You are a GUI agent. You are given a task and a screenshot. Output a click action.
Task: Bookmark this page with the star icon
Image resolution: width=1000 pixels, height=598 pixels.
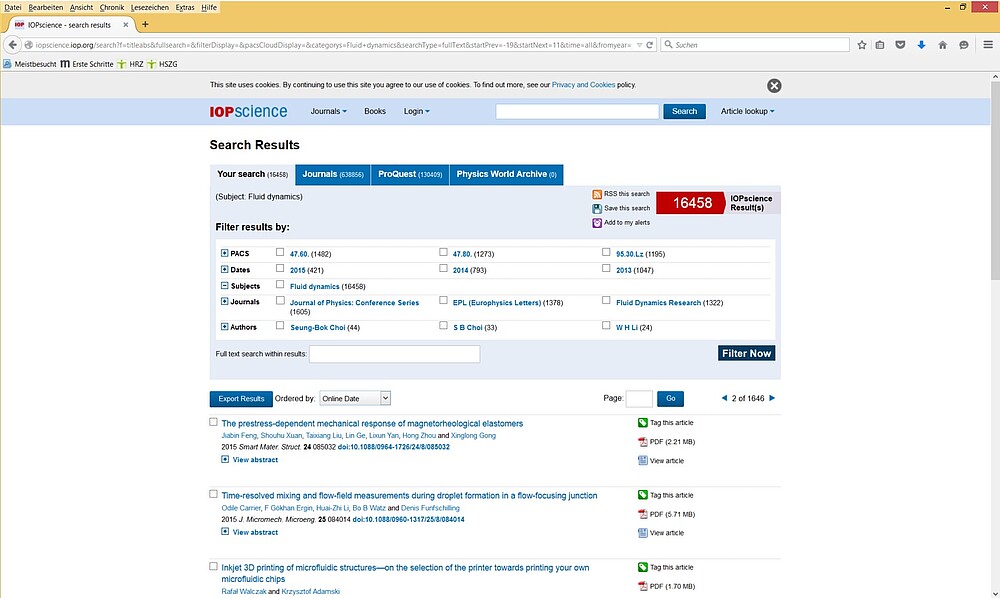tap(861, 45)
